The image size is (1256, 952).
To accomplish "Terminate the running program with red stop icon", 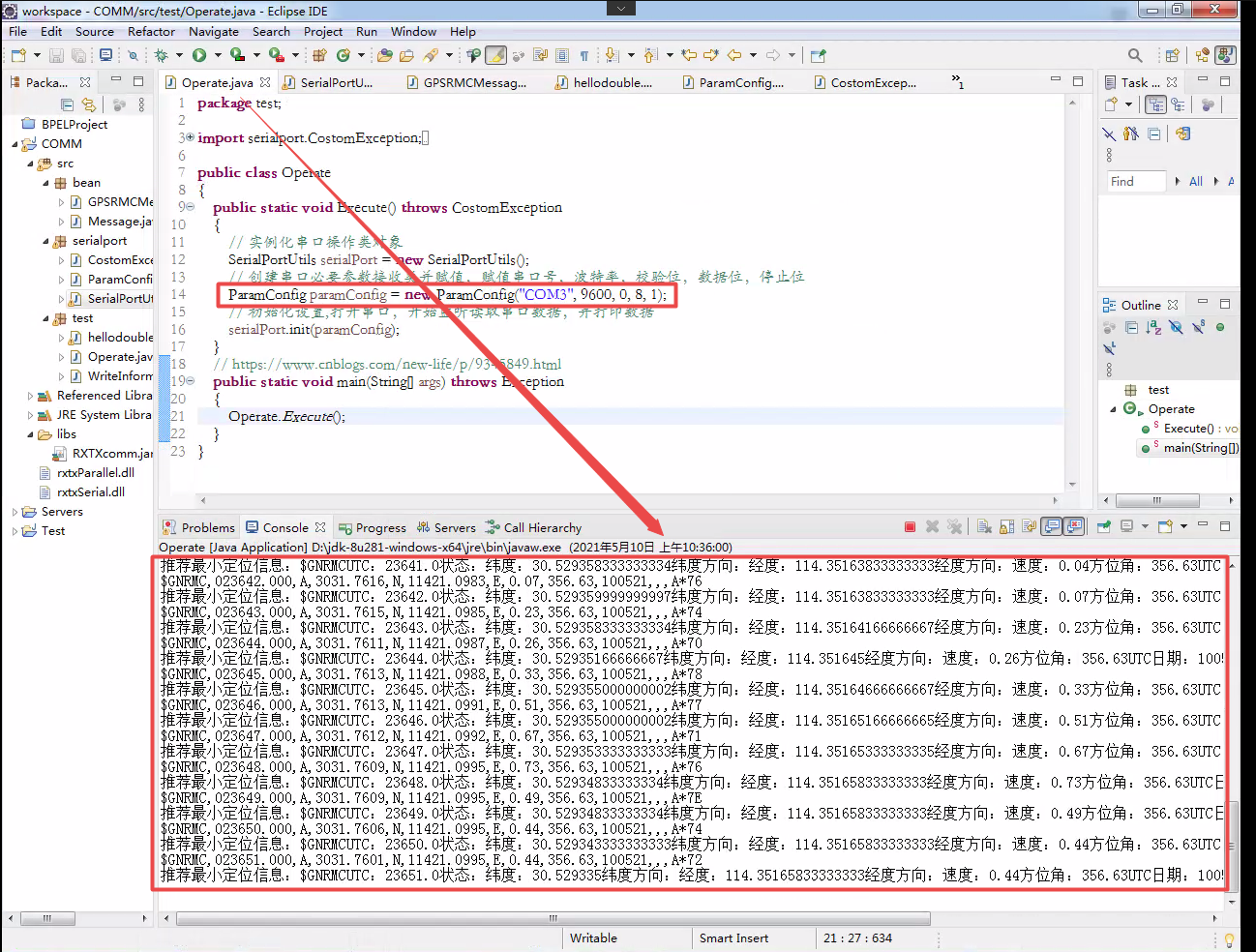I will [910, 527].
